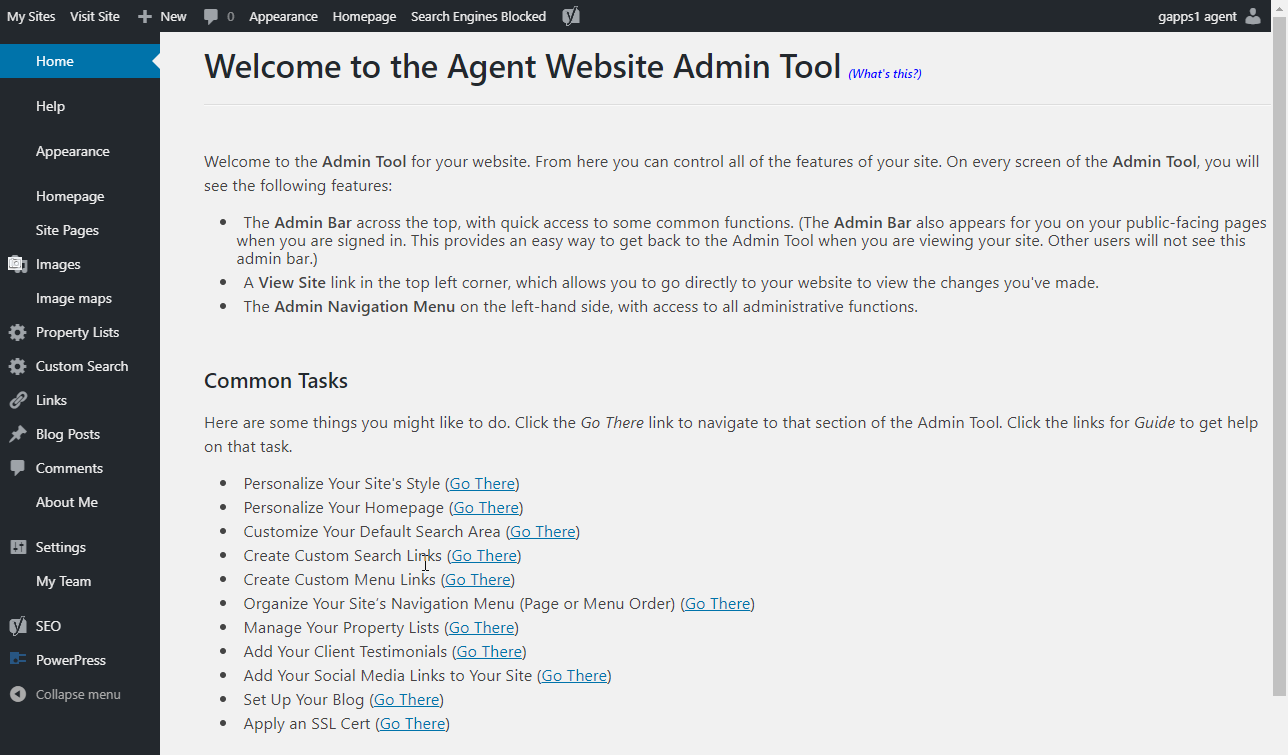Click the Links chain icon in sidebar
Image resolution: width=1288 pixels, height=755 pixels.
point(17,400)
